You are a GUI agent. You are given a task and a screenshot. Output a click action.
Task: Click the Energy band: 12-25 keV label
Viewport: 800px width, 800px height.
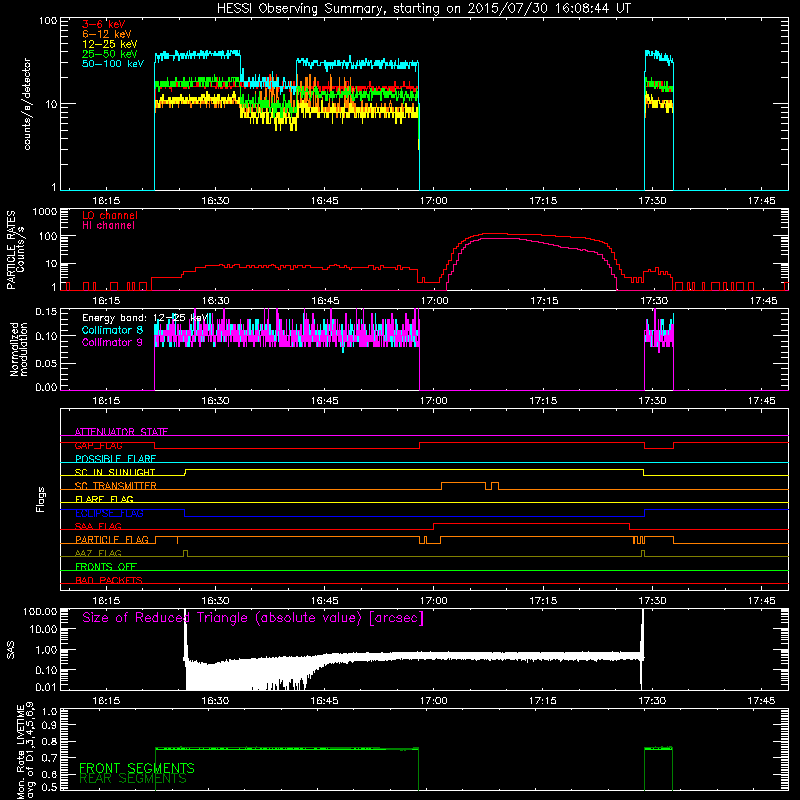pyautogui.click(x=145, y=318)
